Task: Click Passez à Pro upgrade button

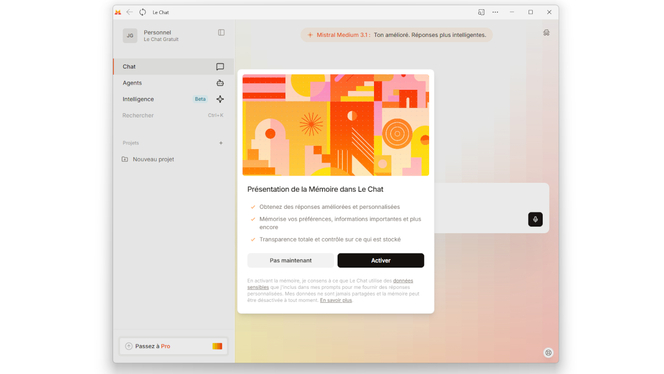Action: 174,346
